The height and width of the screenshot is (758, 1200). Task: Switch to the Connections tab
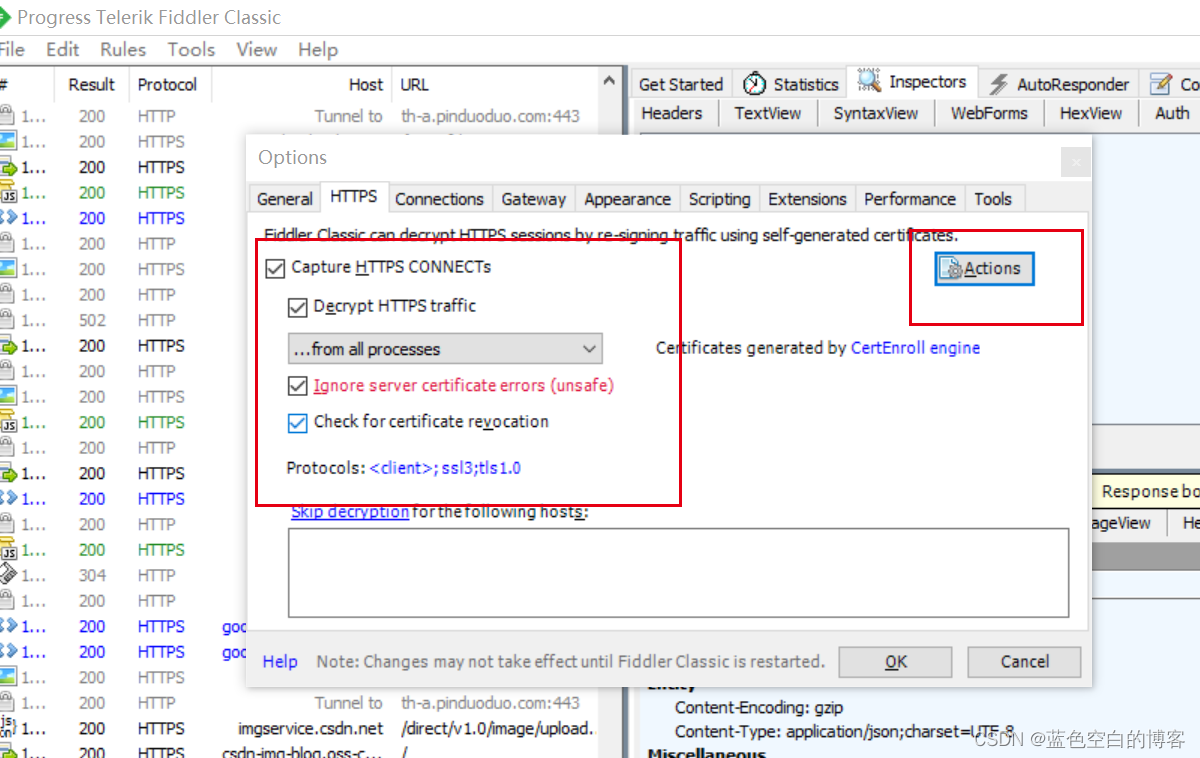(x=439, y=199)
